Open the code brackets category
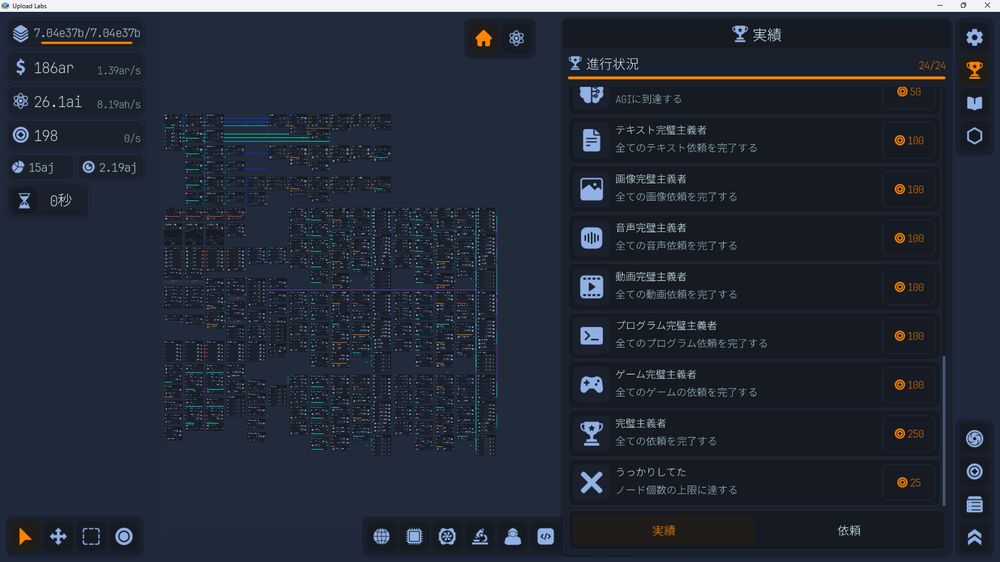 pos(545,536)
